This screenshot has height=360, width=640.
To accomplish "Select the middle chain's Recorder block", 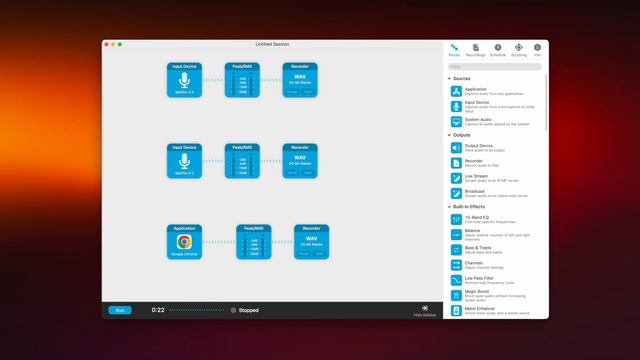I will click(x=300, y=161).
